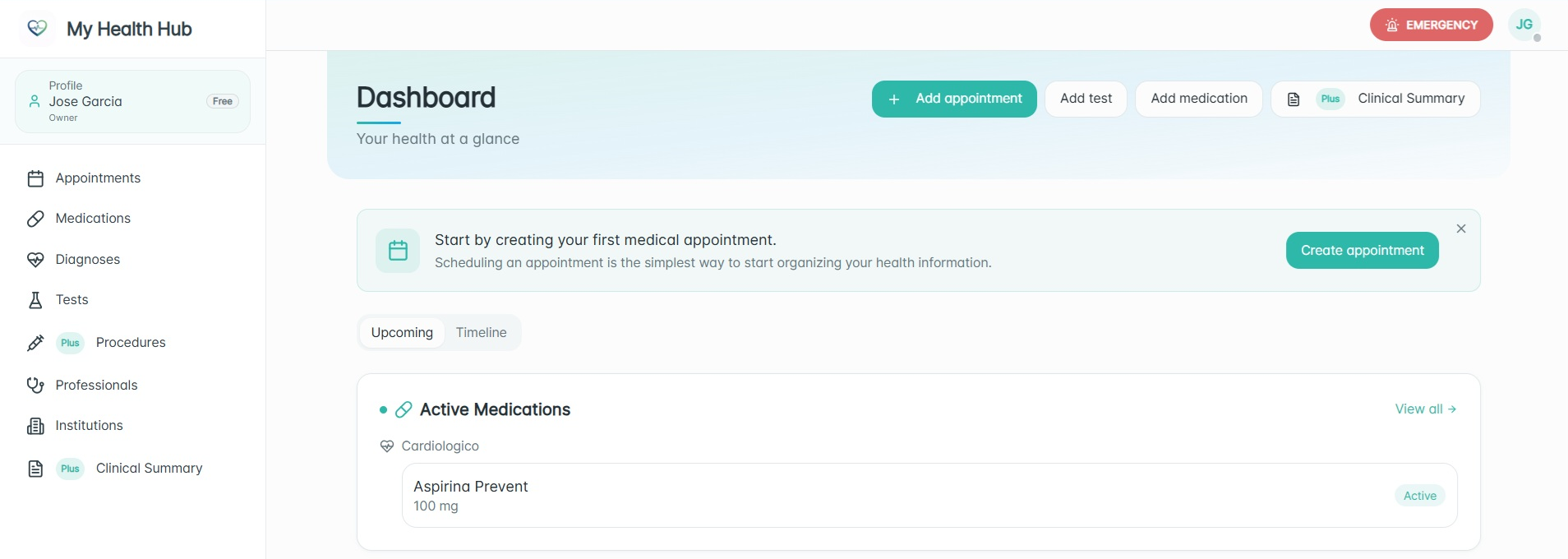Click the calendar icon in the onboarding banner
This screenshot has height=559, width=1568.
click(398, 251)
